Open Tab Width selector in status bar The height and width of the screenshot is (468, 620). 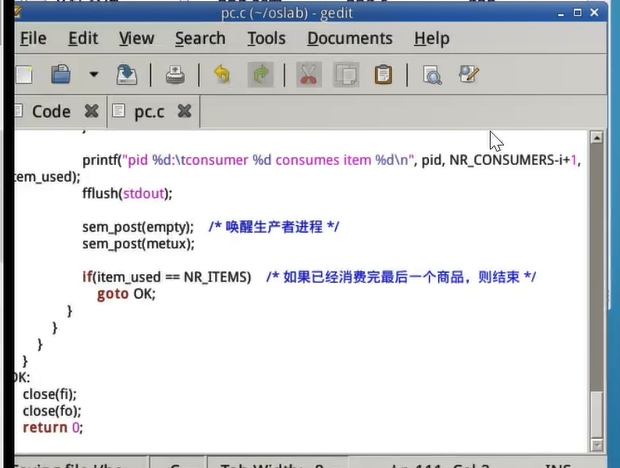(x=277, y=463)
